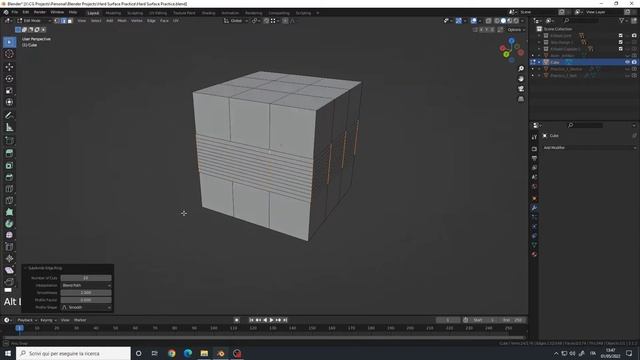Enable edge select mode
The width and height of the screenshot is (640, 360).
pyautogui.click(x=64, y=20)
